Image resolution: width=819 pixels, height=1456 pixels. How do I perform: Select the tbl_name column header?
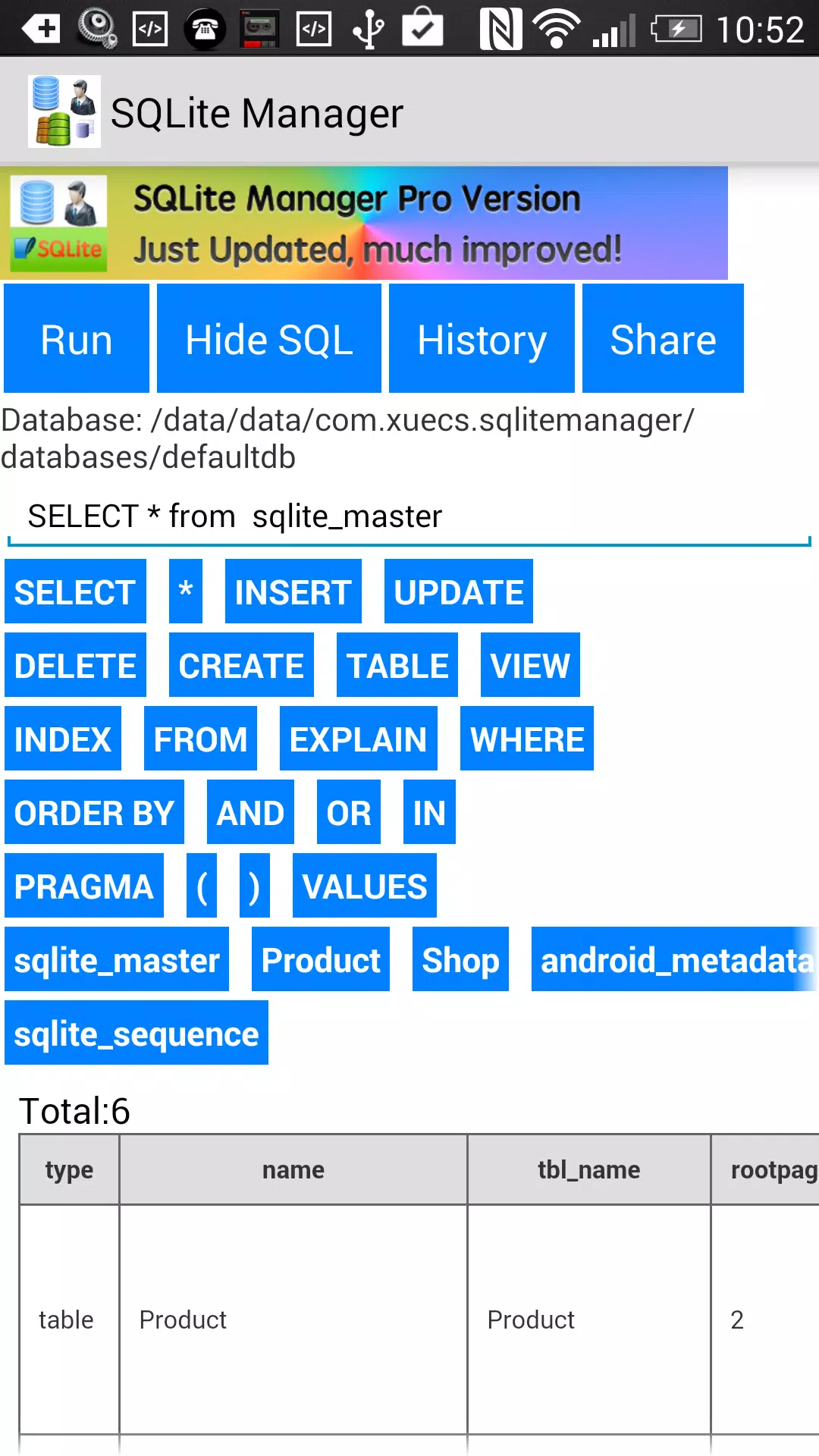tap(589, 1169)
